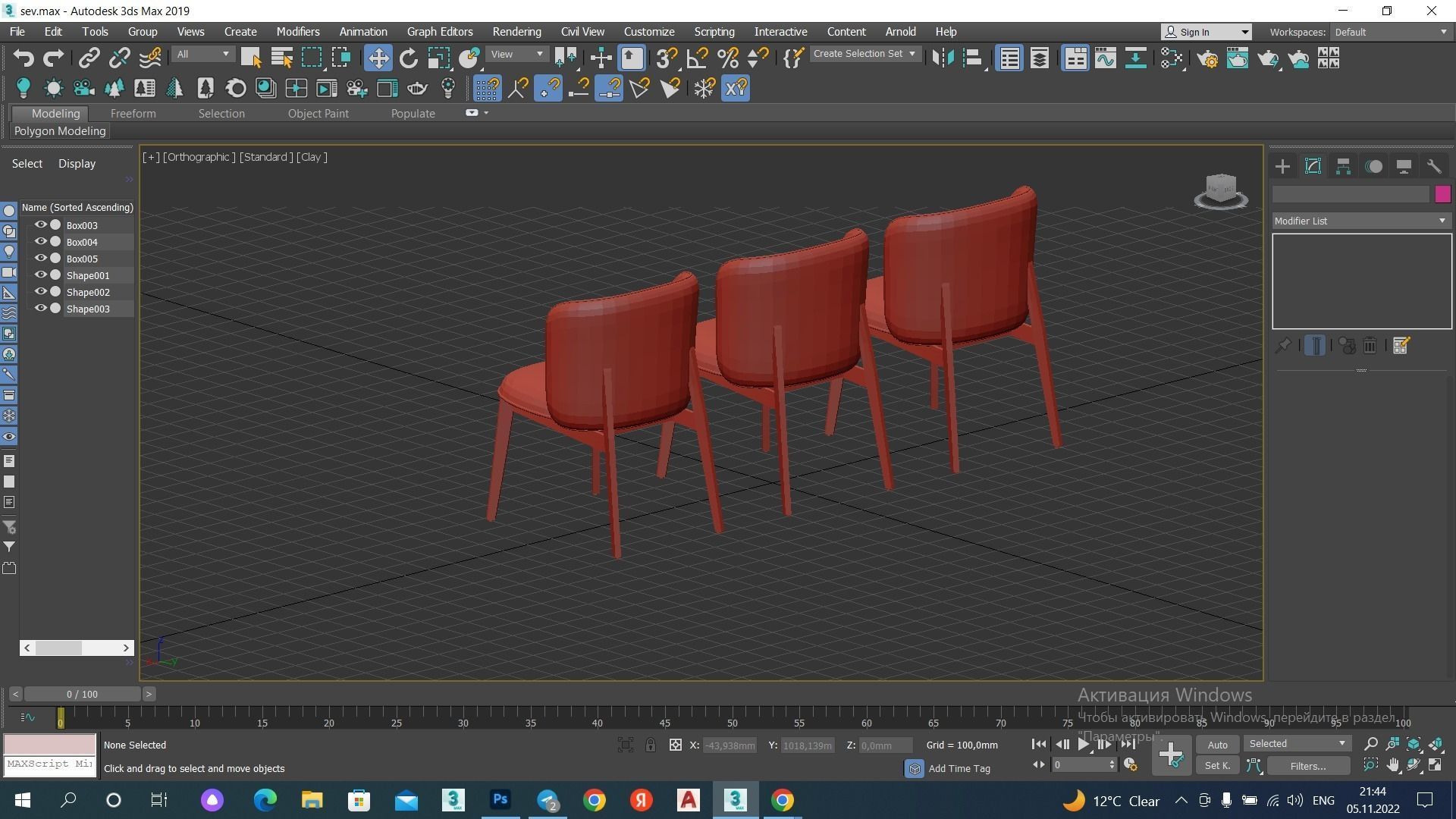Click the Pan View hand icon
The image size is (1456, 819).
(x=1392, y=765)
